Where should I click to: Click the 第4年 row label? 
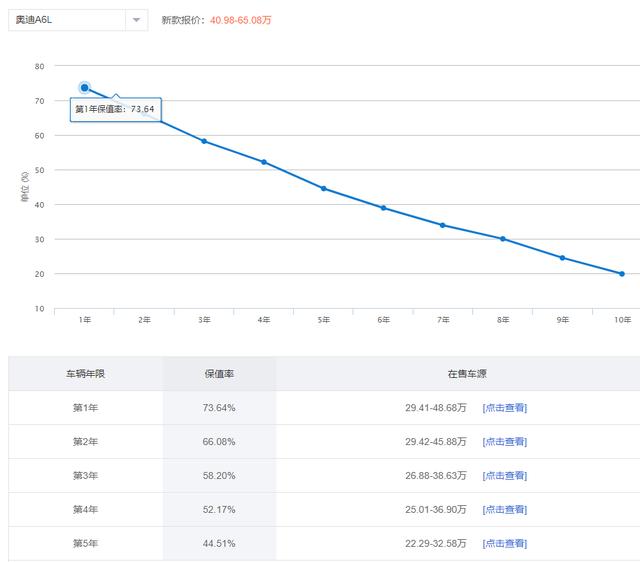click(x=85, y=509)
